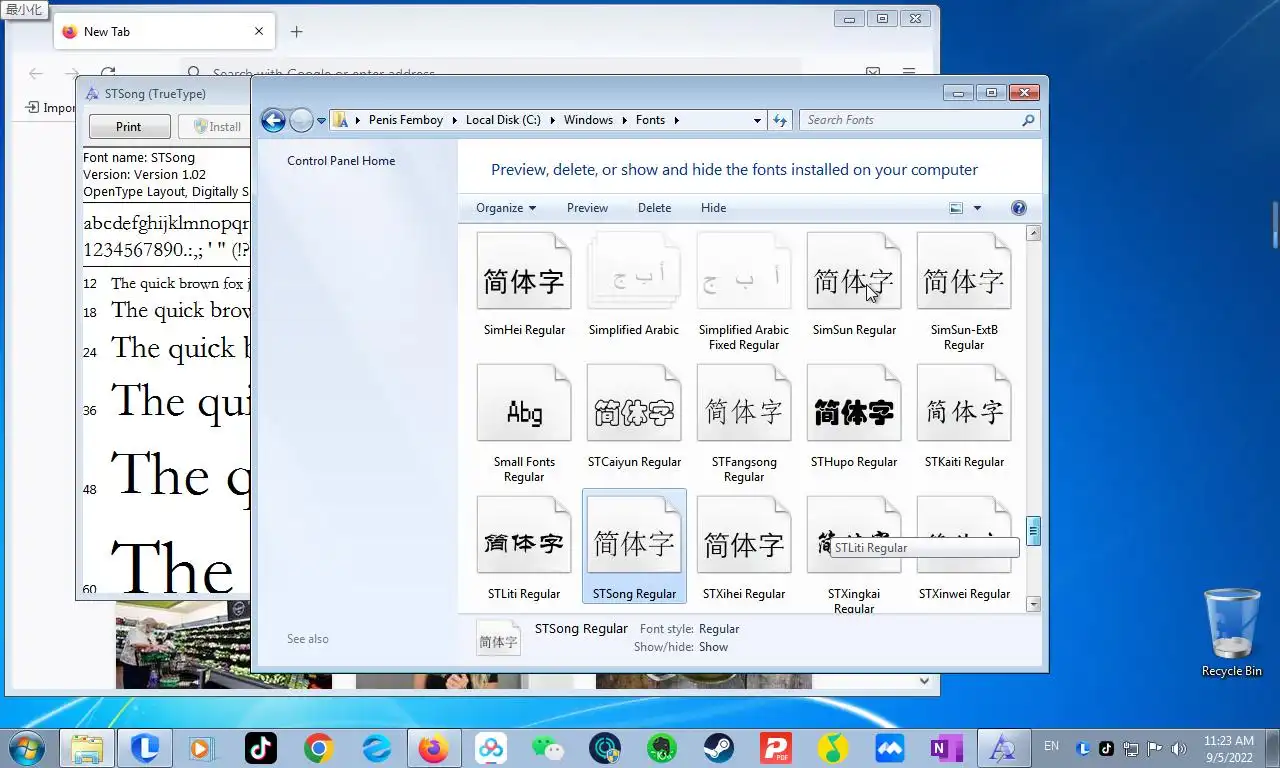Open File Explorer from taskbar
Screen dimensions: 1280x768
point(87,748)
